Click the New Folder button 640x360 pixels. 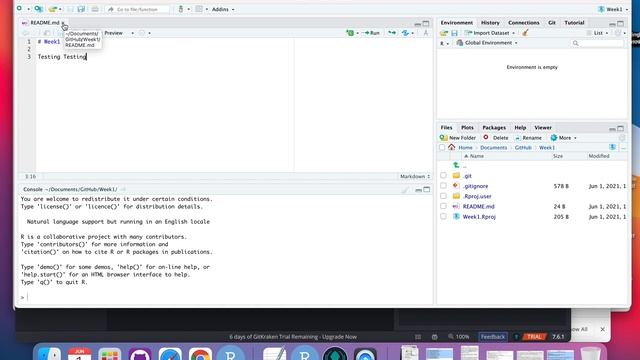click(458, 138)
